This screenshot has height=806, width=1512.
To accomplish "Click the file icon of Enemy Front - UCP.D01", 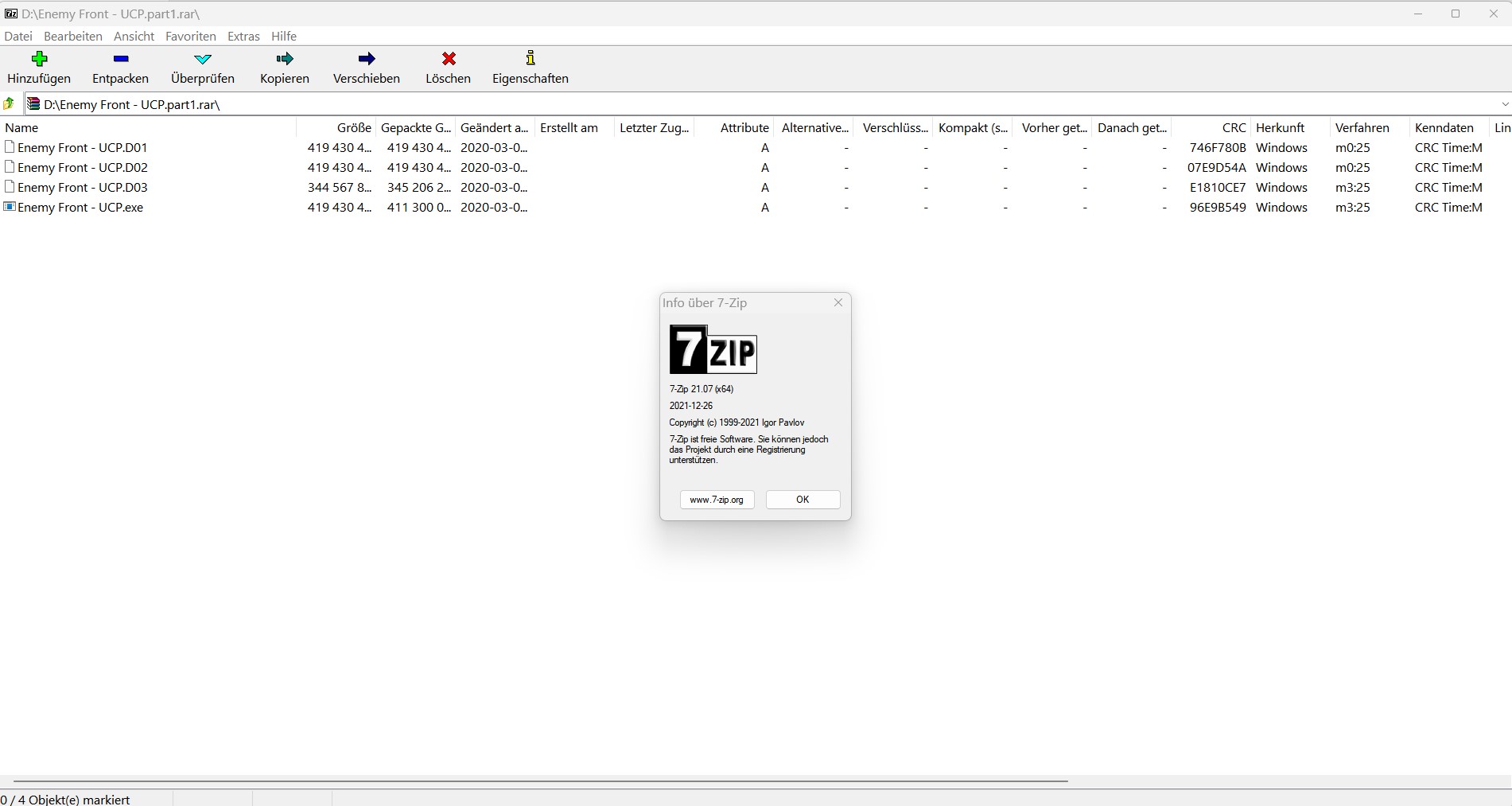I will (x=10, y=147).
